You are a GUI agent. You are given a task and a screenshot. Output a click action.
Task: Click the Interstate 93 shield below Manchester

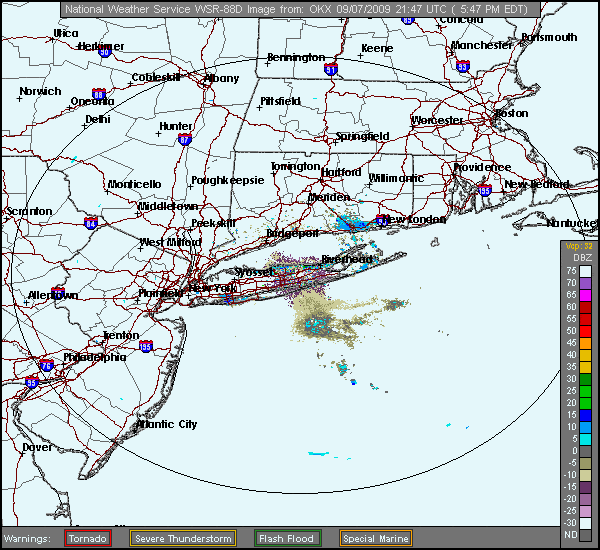click(463, 67)
